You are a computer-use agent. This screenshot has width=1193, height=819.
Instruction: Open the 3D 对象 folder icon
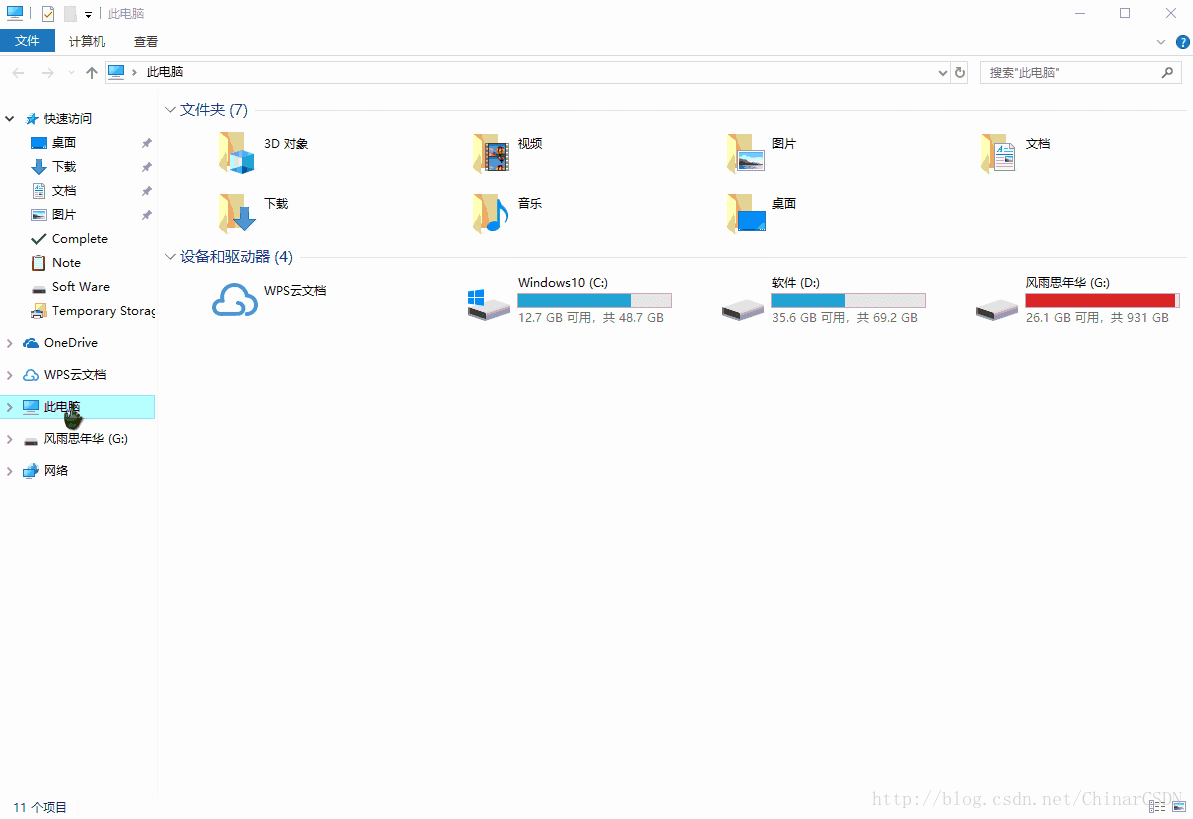pyautogui.click(x=237, y=152)
